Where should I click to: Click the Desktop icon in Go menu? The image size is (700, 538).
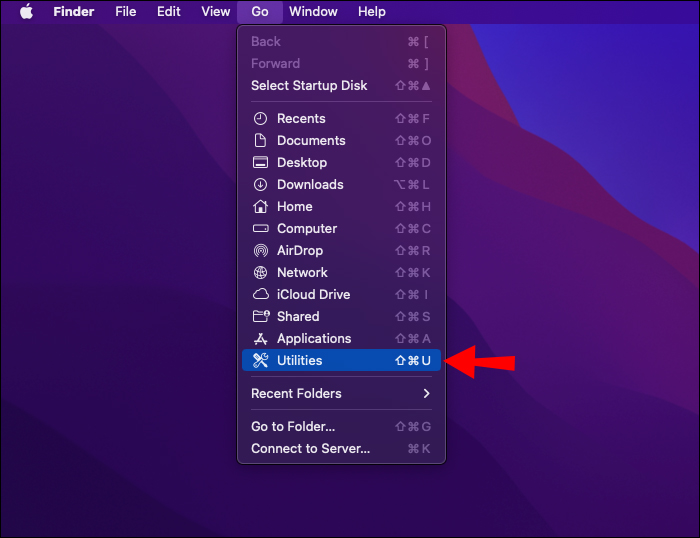[x=260, y=163]
